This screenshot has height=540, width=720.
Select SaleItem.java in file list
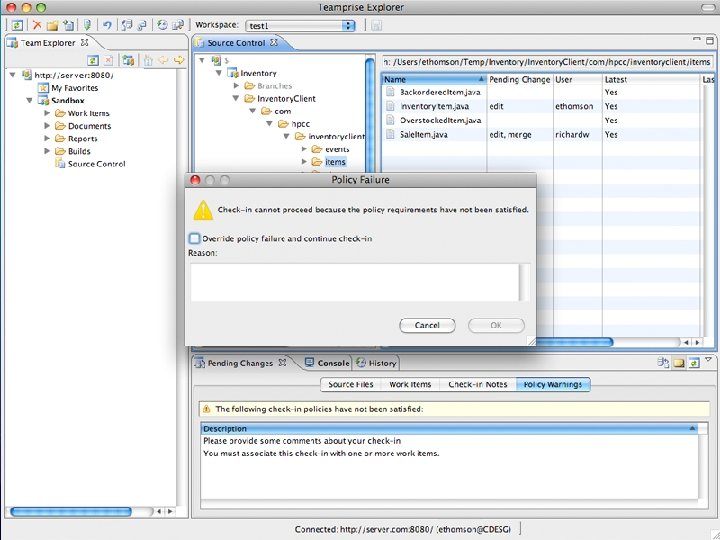click(423, 135)
